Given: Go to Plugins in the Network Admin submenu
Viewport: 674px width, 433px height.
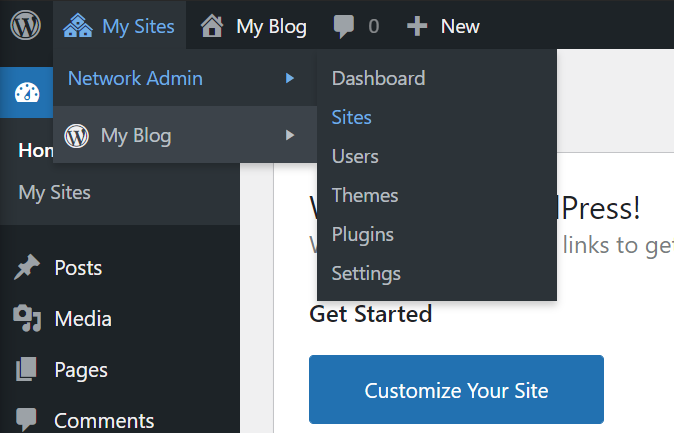Looking at the screenshot, I should point(362,234).
